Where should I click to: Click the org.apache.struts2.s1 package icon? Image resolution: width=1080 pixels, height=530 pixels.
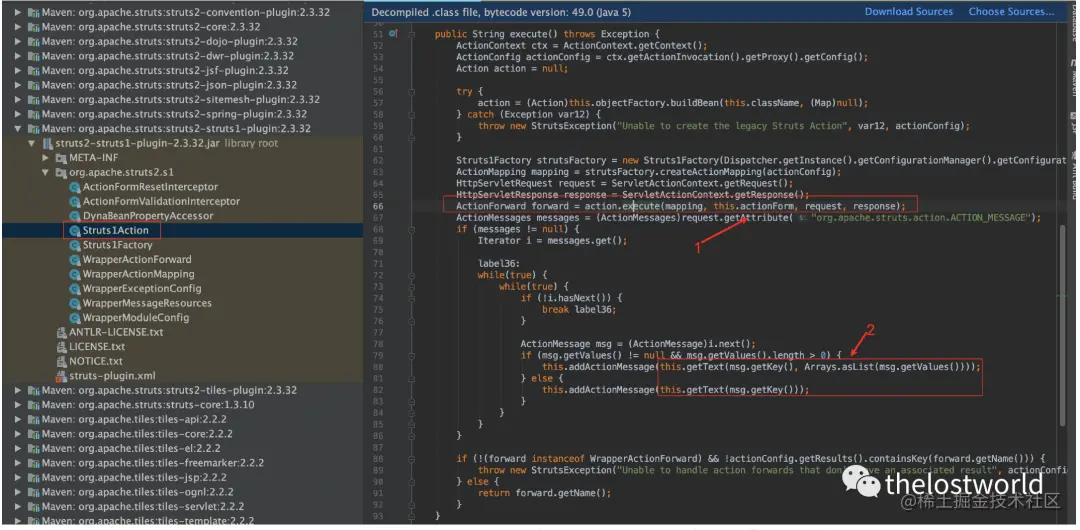click(61, 172)
